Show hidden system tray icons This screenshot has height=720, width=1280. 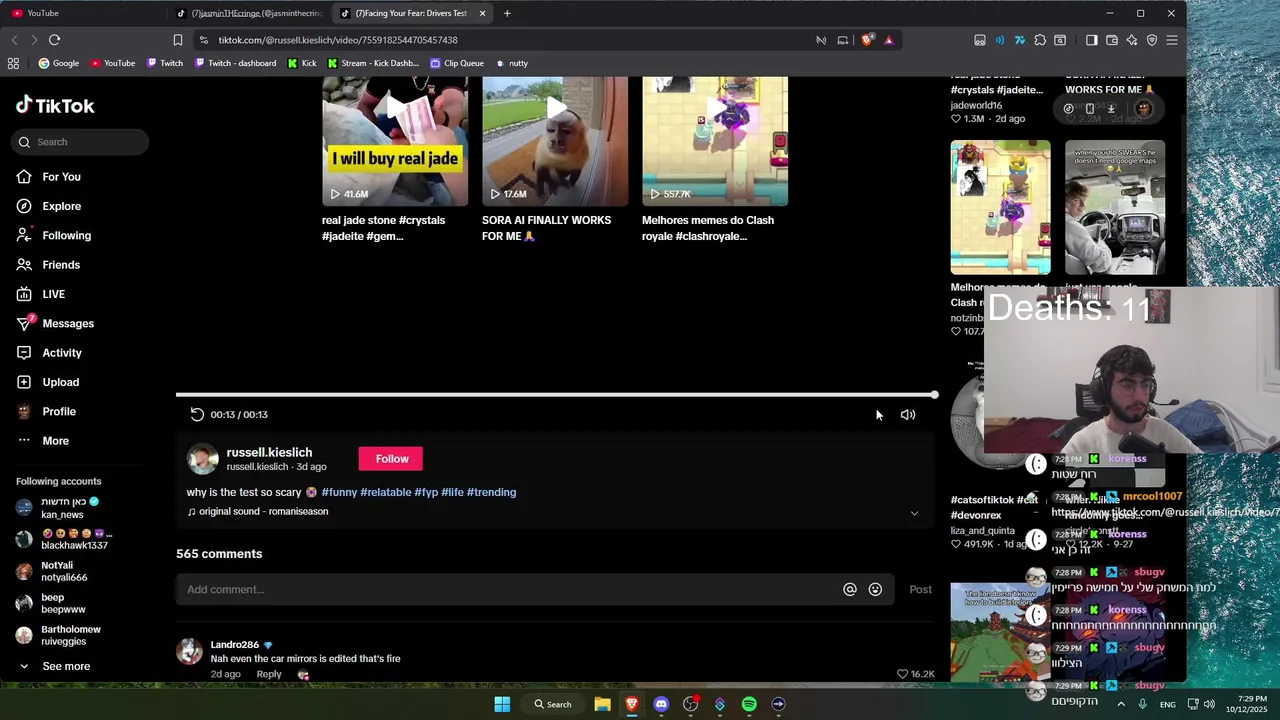click(x=1121, y=704)
